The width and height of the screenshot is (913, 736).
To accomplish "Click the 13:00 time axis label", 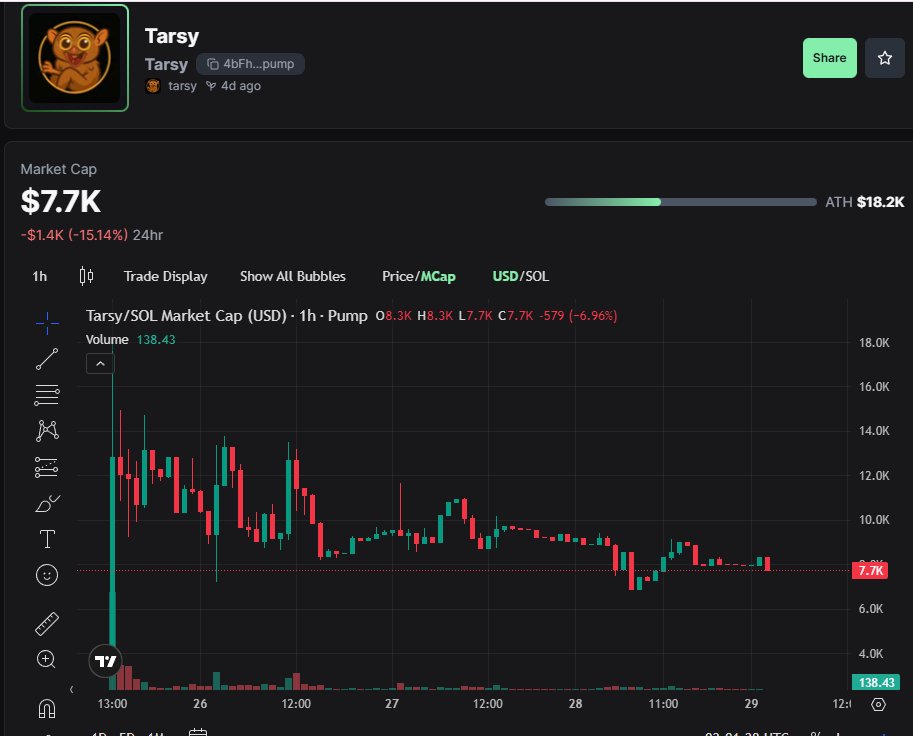I will [112, 704].
